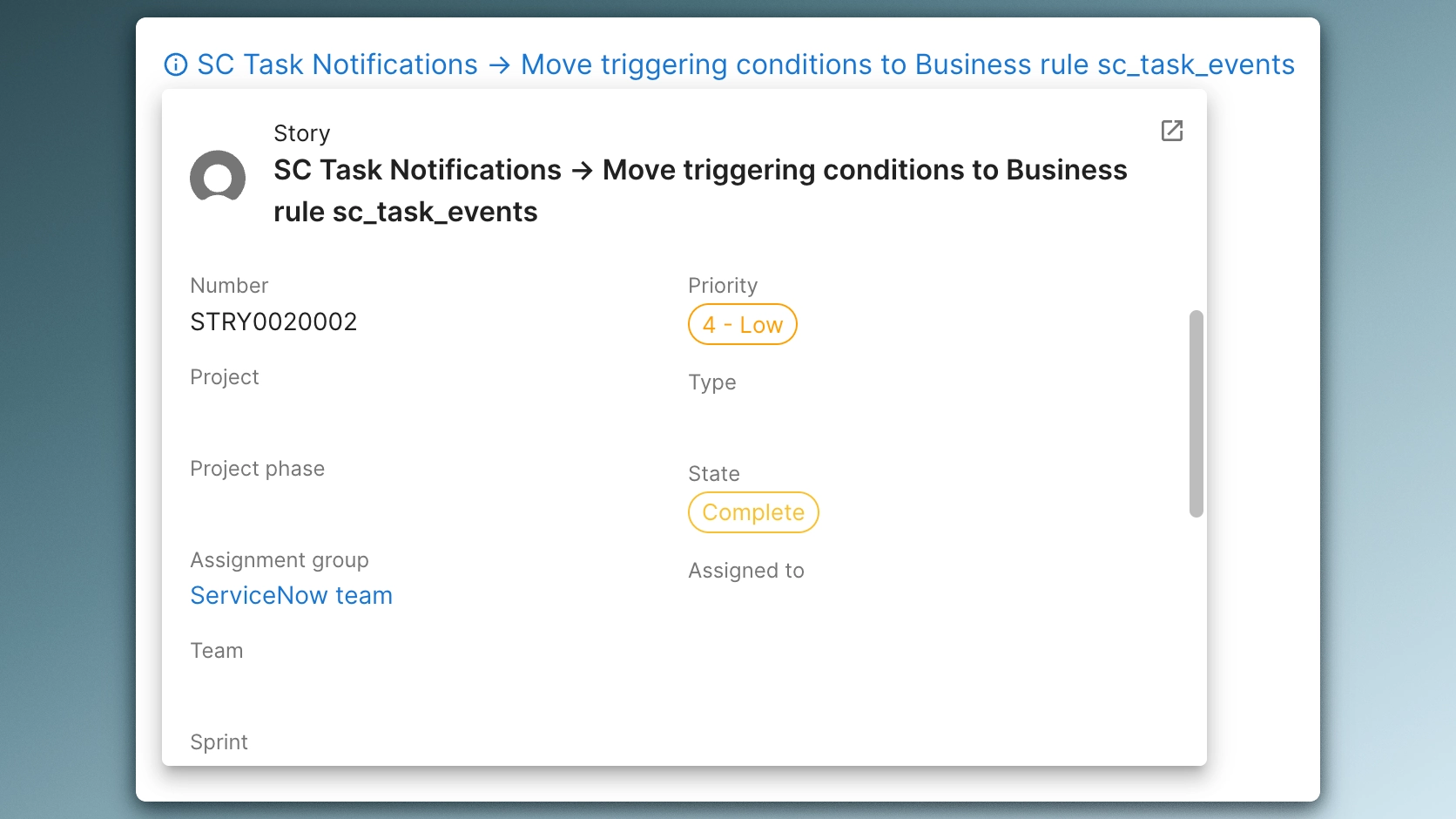The image size is (1456, 819).
Task: Click the info circle before SC Task Notifications
Action: (x=175, y=64)
